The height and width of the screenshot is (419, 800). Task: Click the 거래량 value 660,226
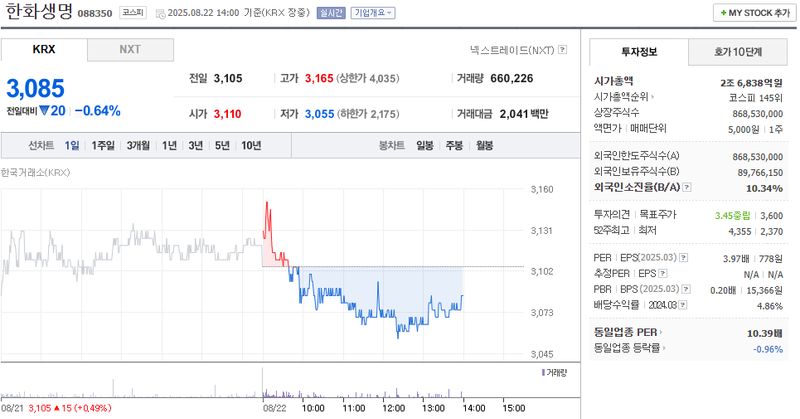pyautogui.click(x=512, y=79)
